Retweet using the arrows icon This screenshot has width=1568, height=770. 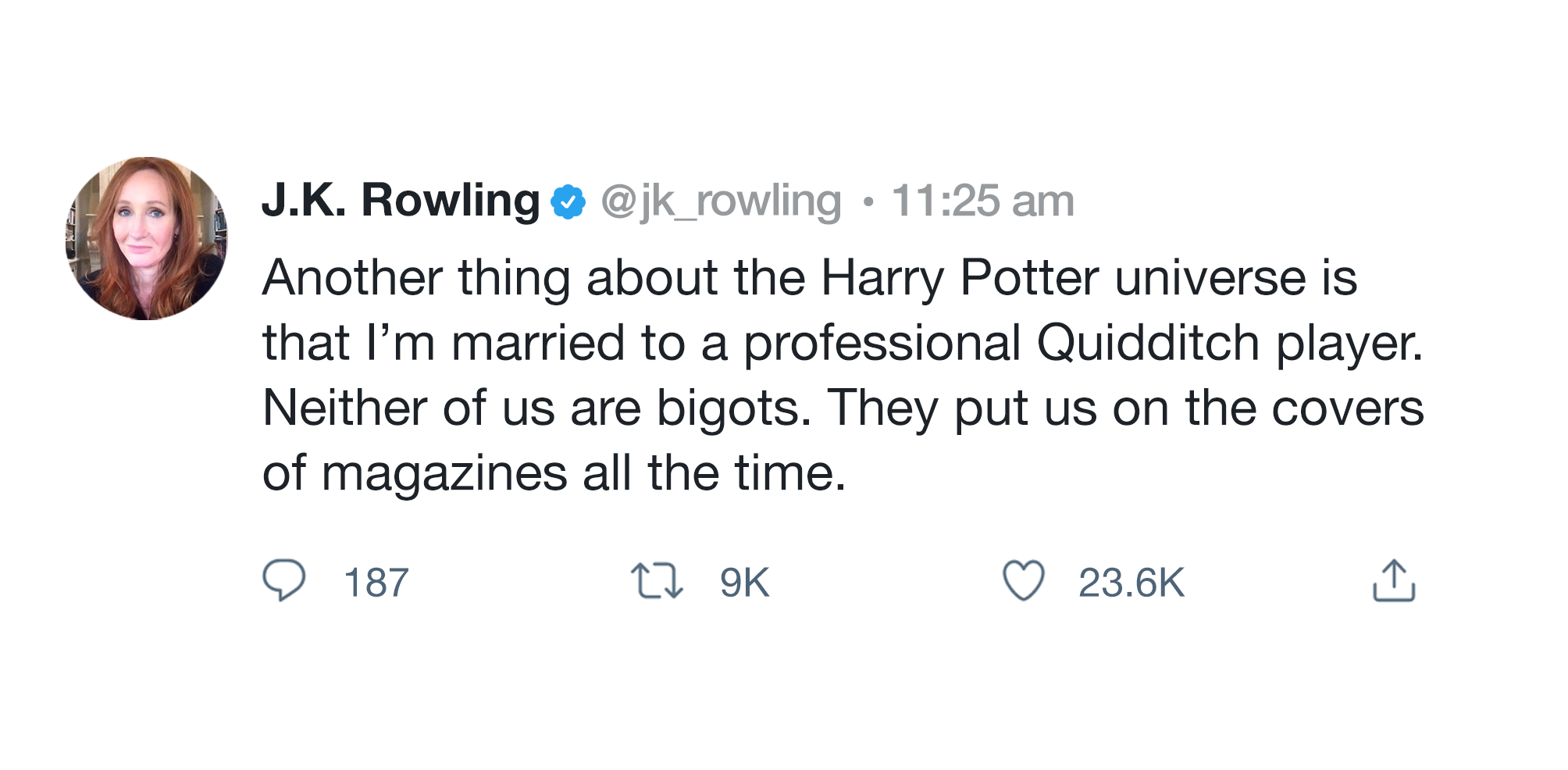pyautogui.click(x=657, y=581)
